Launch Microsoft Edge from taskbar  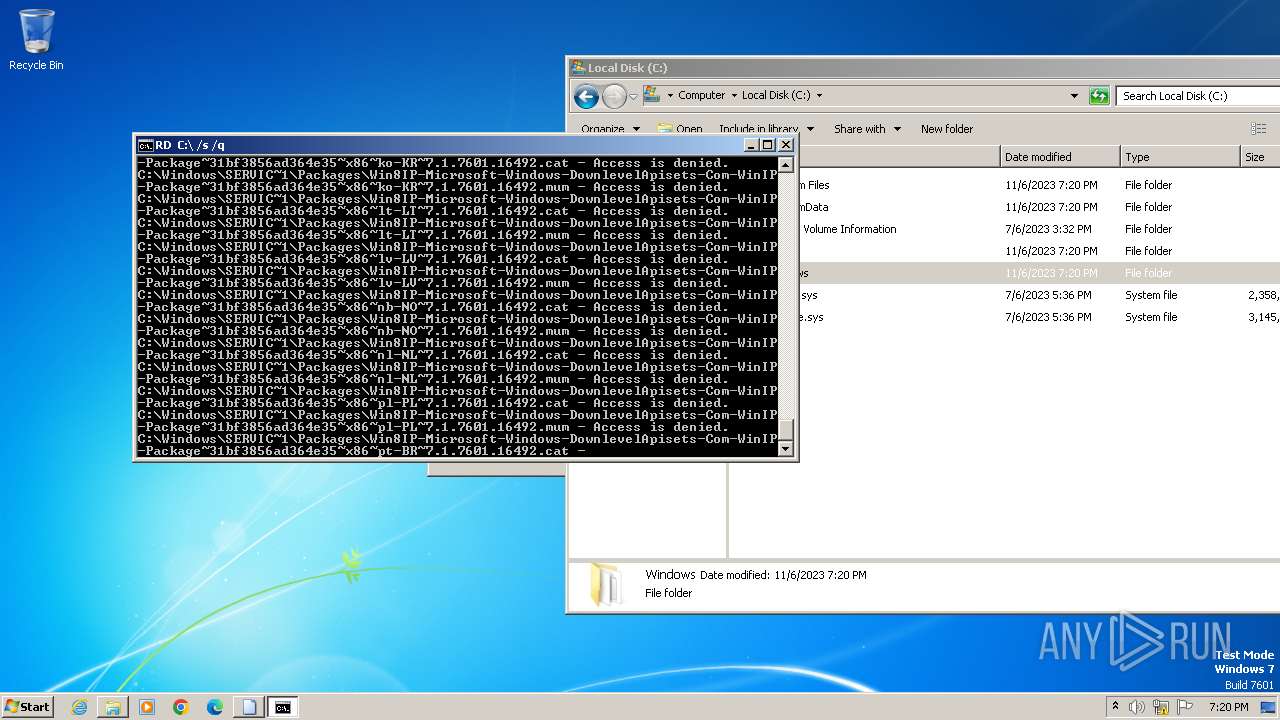coord(215,707)
